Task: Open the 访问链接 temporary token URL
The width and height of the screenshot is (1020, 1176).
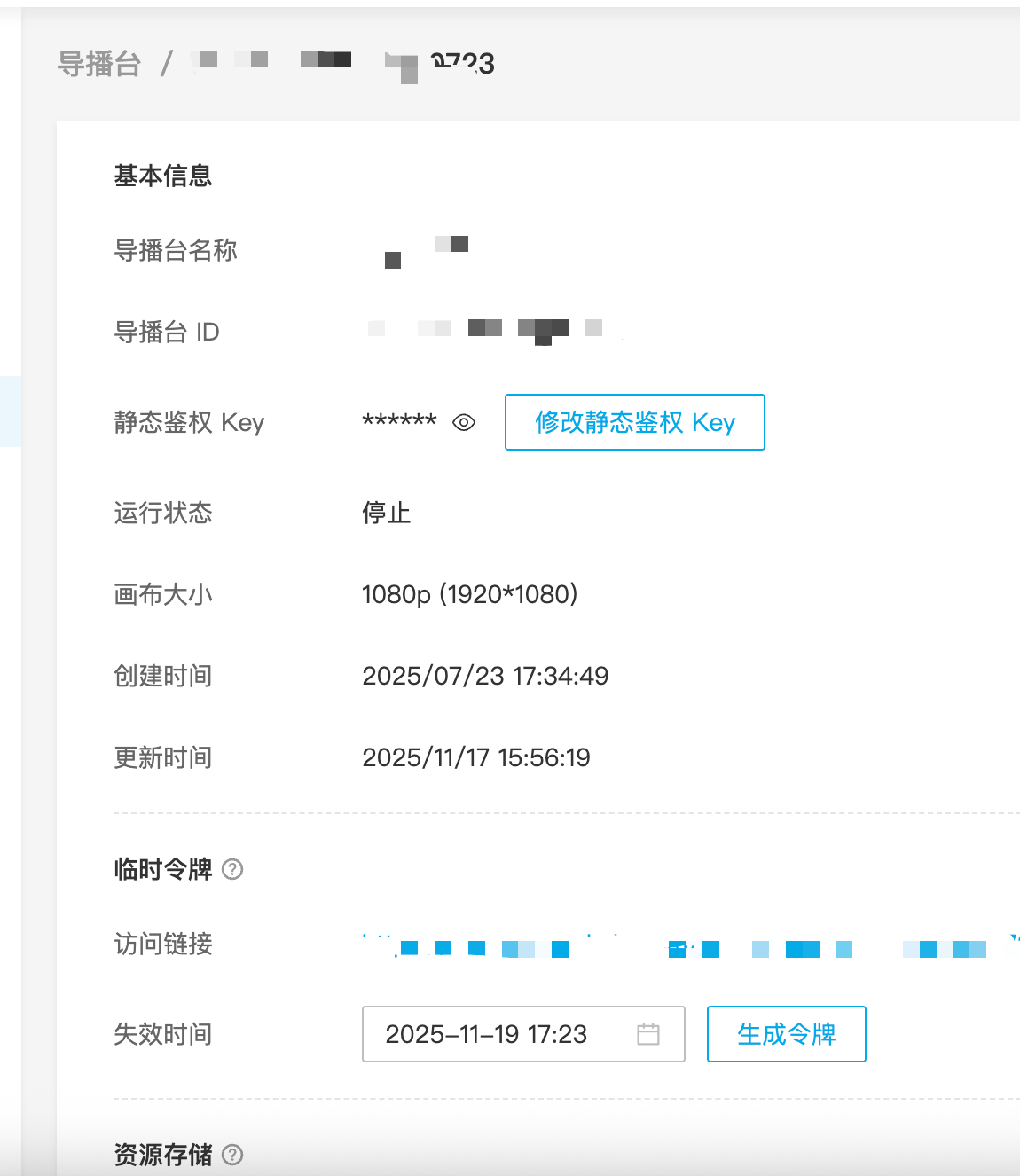Action: [621, 945]
